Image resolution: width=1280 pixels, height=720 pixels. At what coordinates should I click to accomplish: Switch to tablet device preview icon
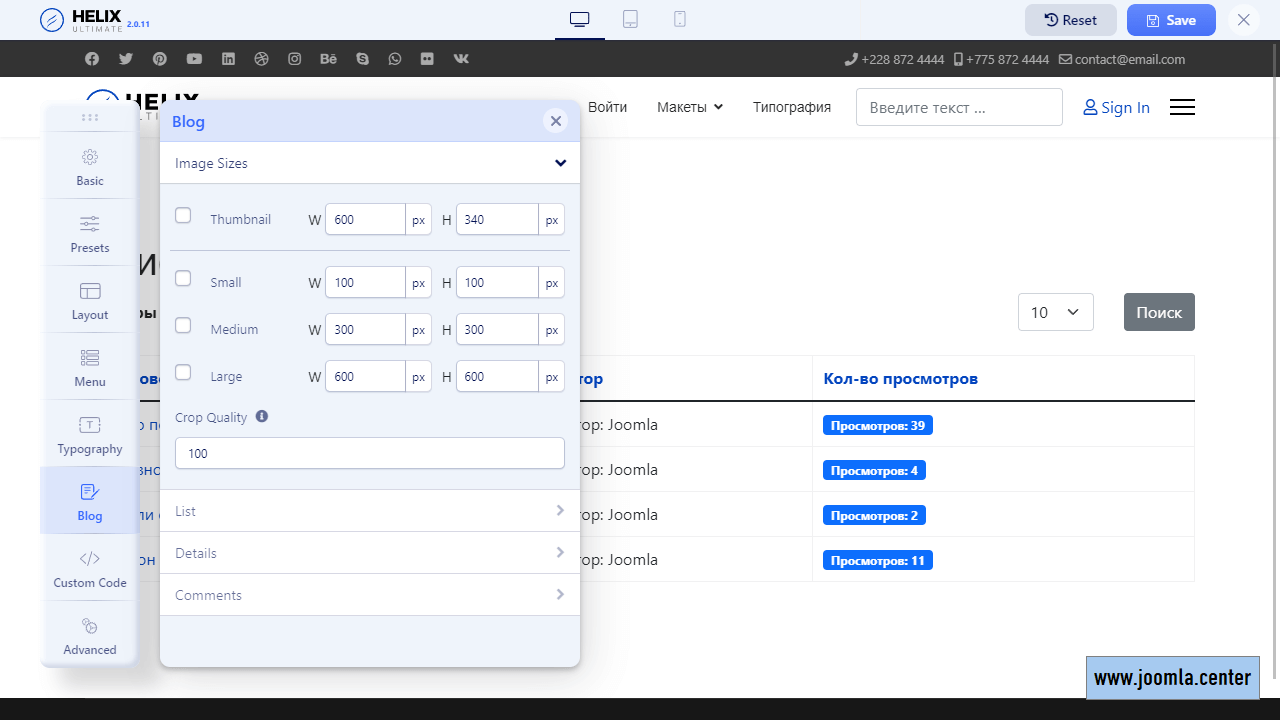click(x=630, y=19)
